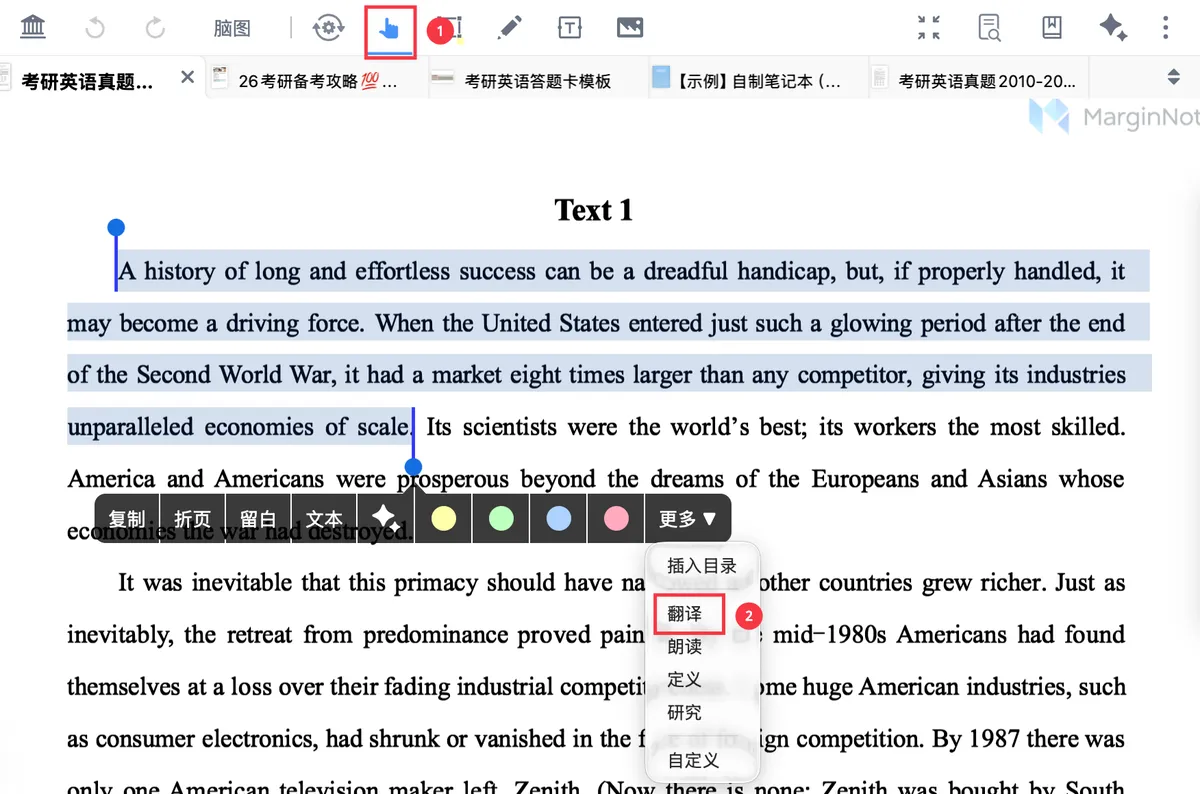Screen dimensions: 1200x794
Task: Choose the pink highlight color
Action: 617,518
